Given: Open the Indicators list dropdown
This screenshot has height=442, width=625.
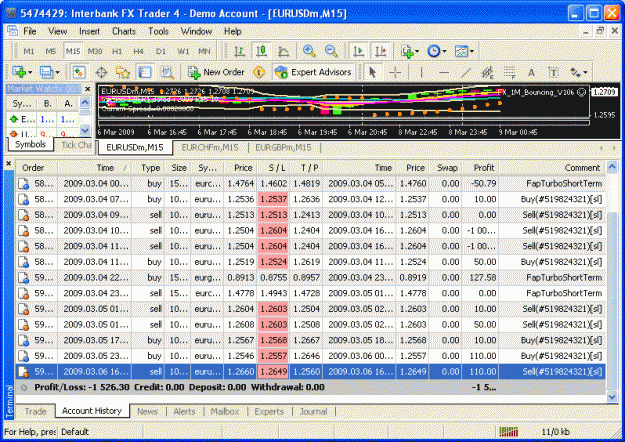Looking at the screenshot, I should (x=410, y=51).
